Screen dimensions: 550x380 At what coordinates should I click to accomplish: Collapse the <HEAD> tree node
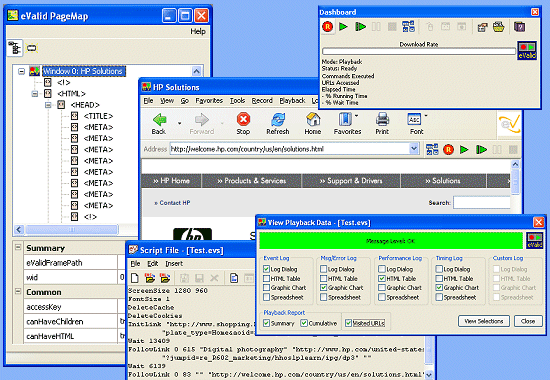(x=48, y=105)
